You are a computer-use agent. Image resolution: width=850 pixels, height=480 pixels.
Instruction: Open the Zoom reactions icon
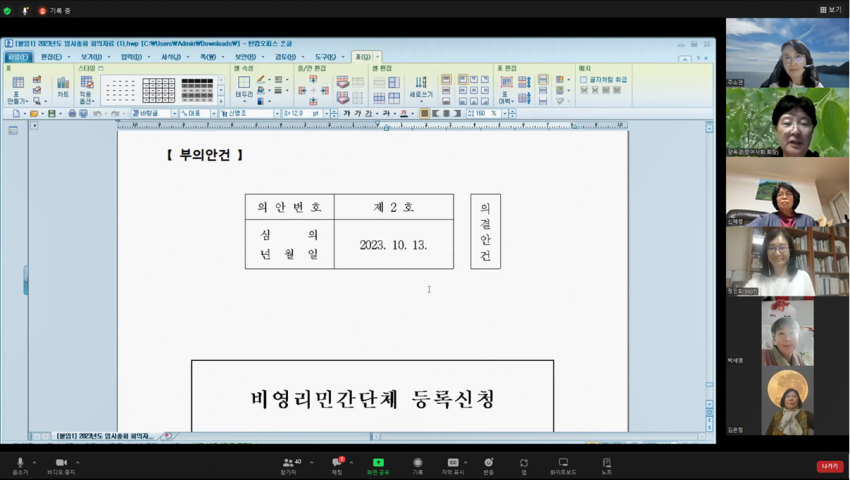(489, 463)
